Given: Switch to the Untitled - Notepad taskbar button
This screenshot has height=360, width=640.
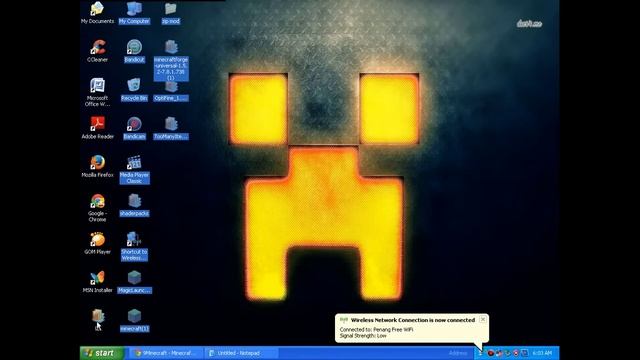Looking at the screenshot, I should [241, 353].
